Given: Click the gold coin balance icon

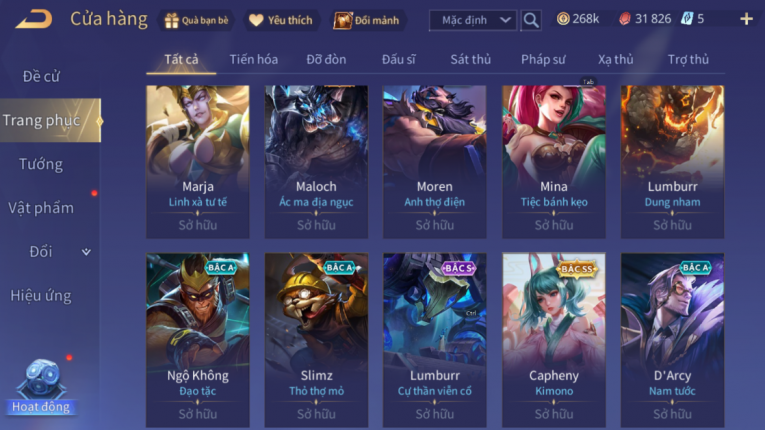Looking at the screenshot, I should tap(563, 19).
